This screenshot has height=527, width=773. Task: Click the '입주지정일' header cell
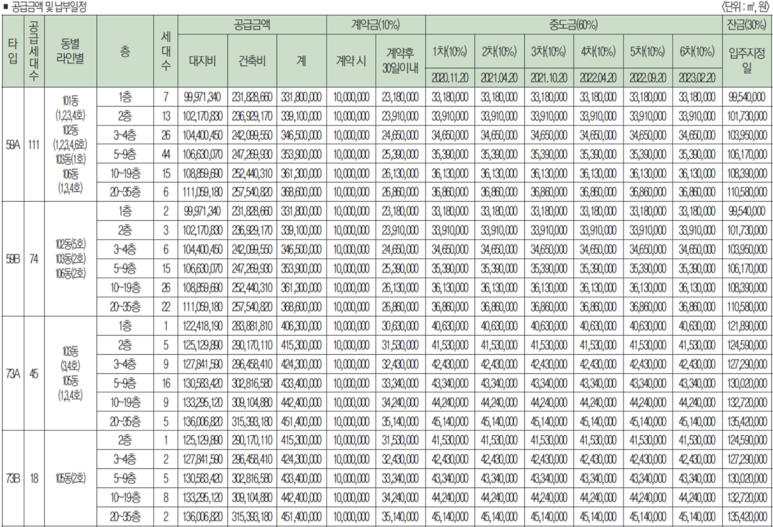747,61
